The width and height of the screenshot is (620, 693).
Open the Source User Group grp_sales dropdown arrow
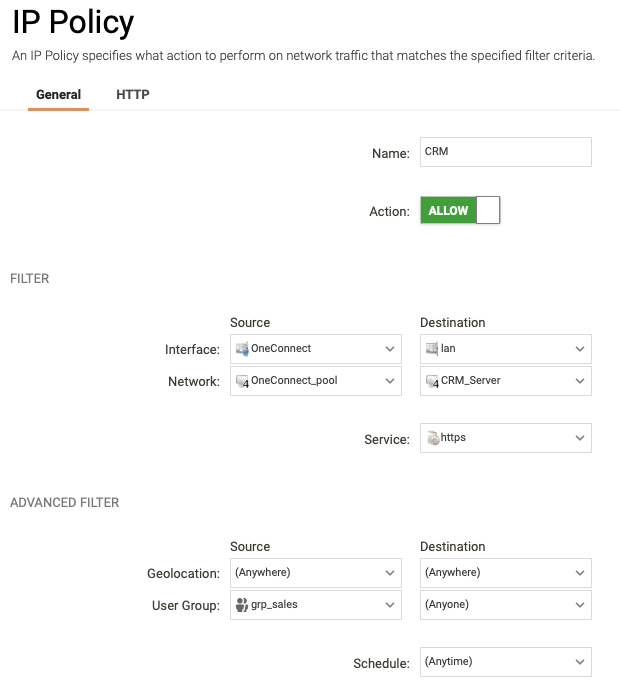[x=390, y=605]
